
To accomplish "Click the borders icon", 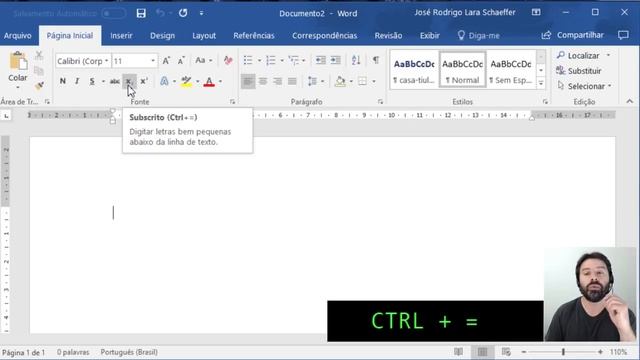I will click(362, 81).
